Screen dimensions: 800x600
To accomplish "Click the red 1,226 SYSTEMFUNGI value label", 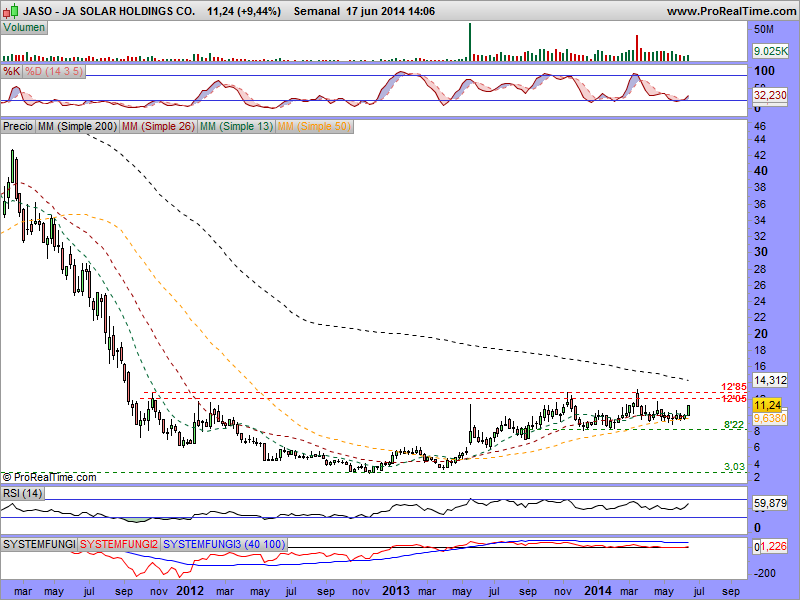I will 773,546.
